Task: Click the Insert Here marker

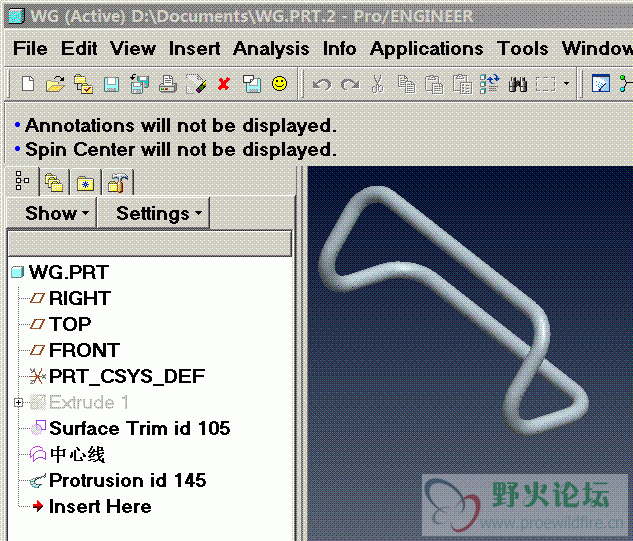Action: tap(100, 506)
